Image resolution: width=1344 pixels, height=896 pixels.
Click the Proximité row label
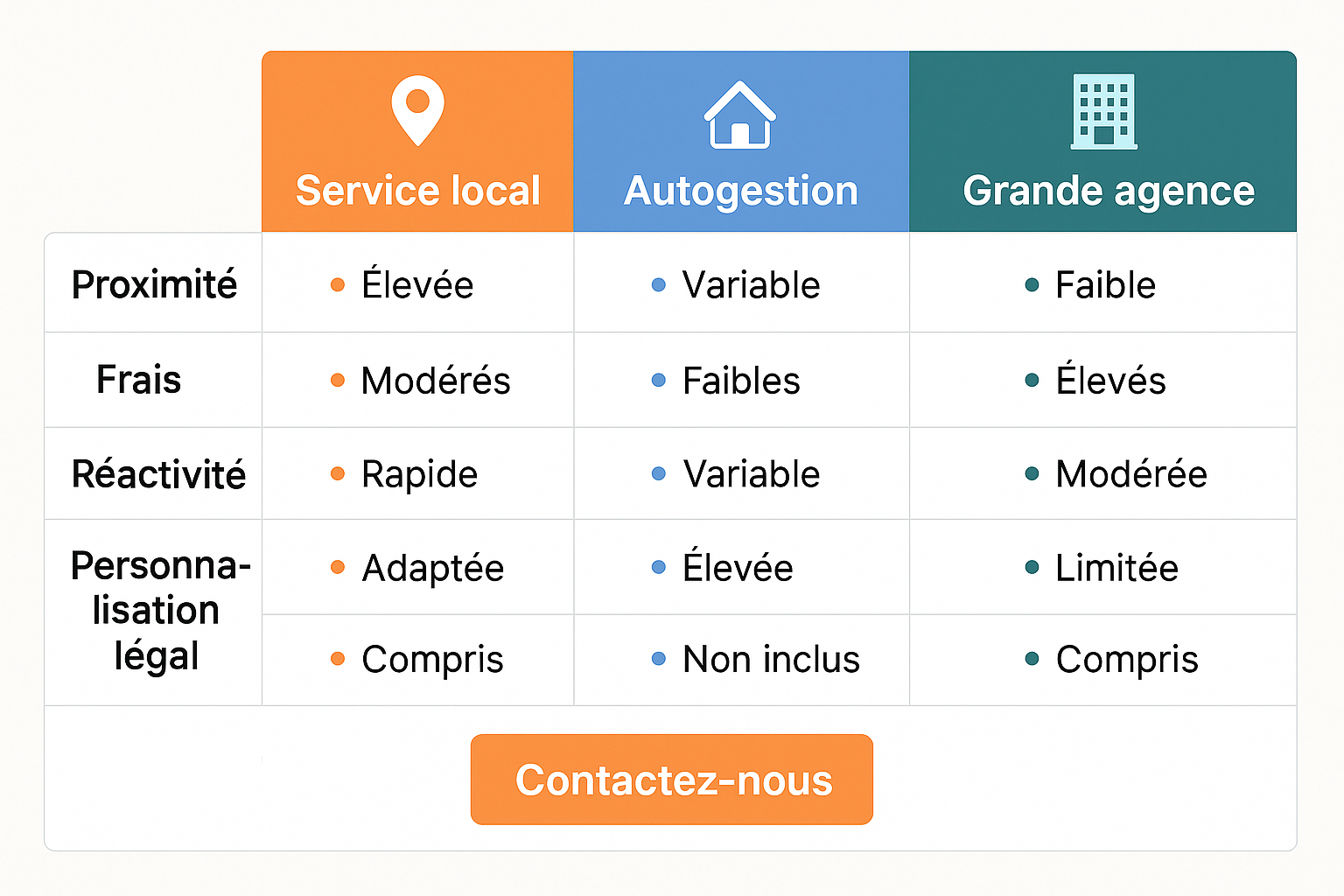point(154,284)
